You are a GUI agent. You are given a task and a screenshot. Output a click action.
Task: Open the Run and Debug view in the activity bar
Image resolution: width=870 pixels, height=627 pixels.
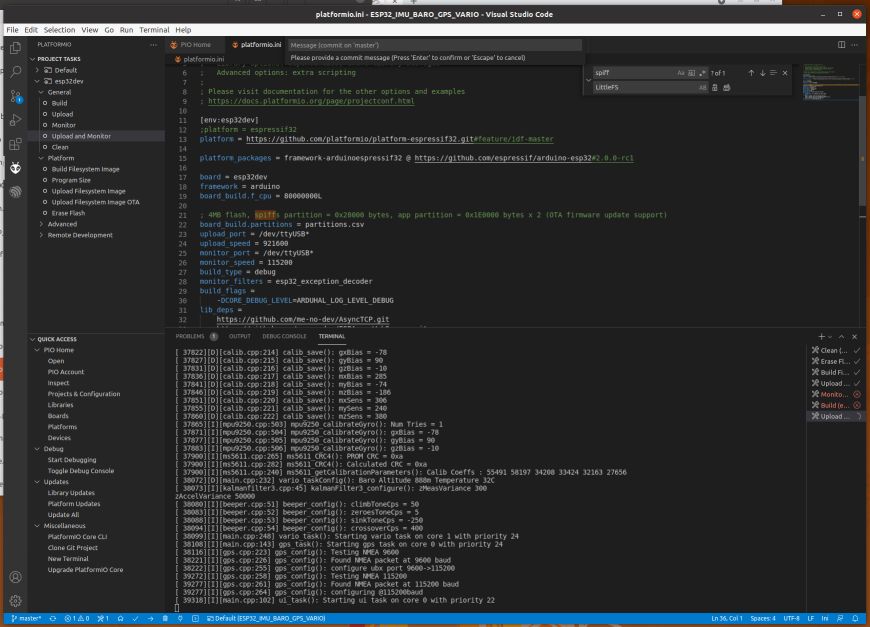pyautogui.click(x=16, y=120)
